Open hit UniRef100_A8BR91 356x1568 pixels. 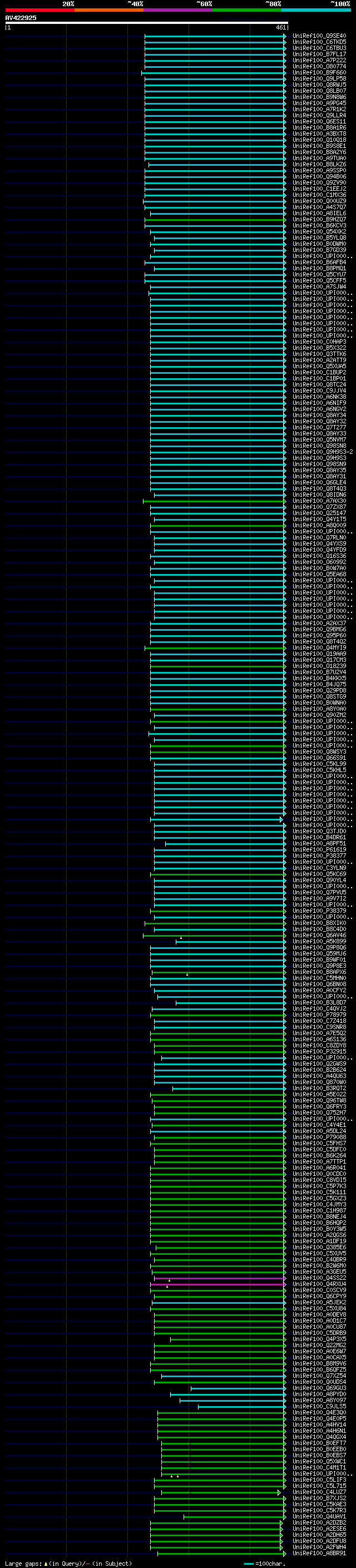pos(319,1554)
